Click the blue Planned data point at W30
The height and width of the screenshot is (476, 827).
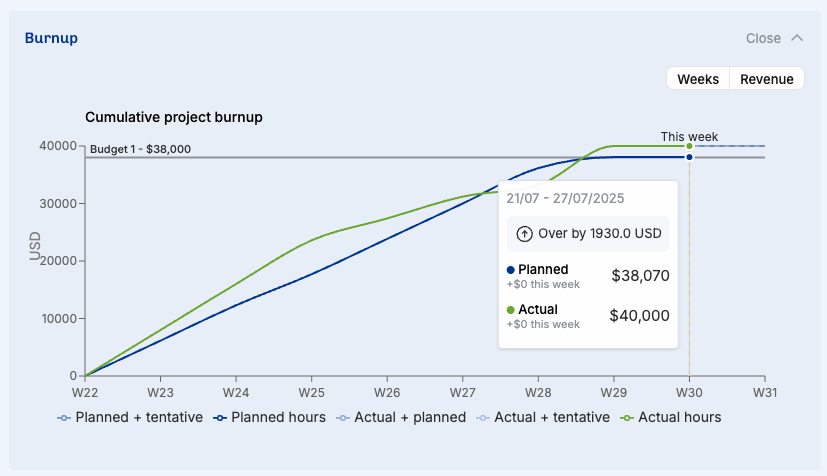click(x=689, y=157)
